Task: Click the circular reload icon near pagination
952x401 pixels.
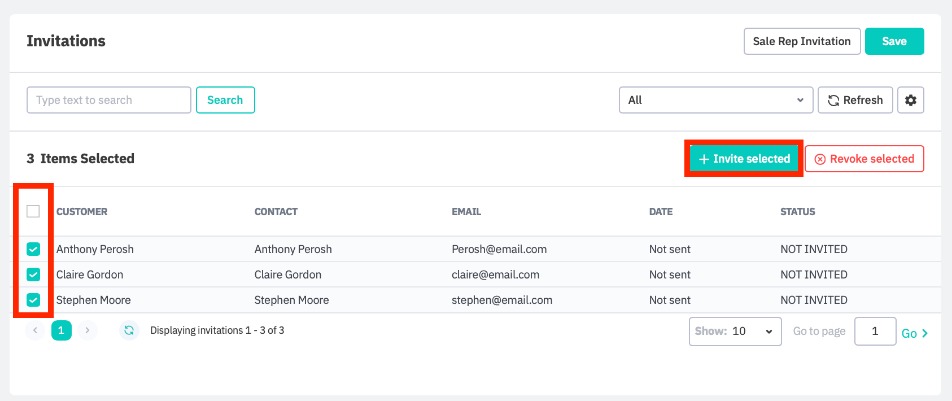Action: click(129, 330)
